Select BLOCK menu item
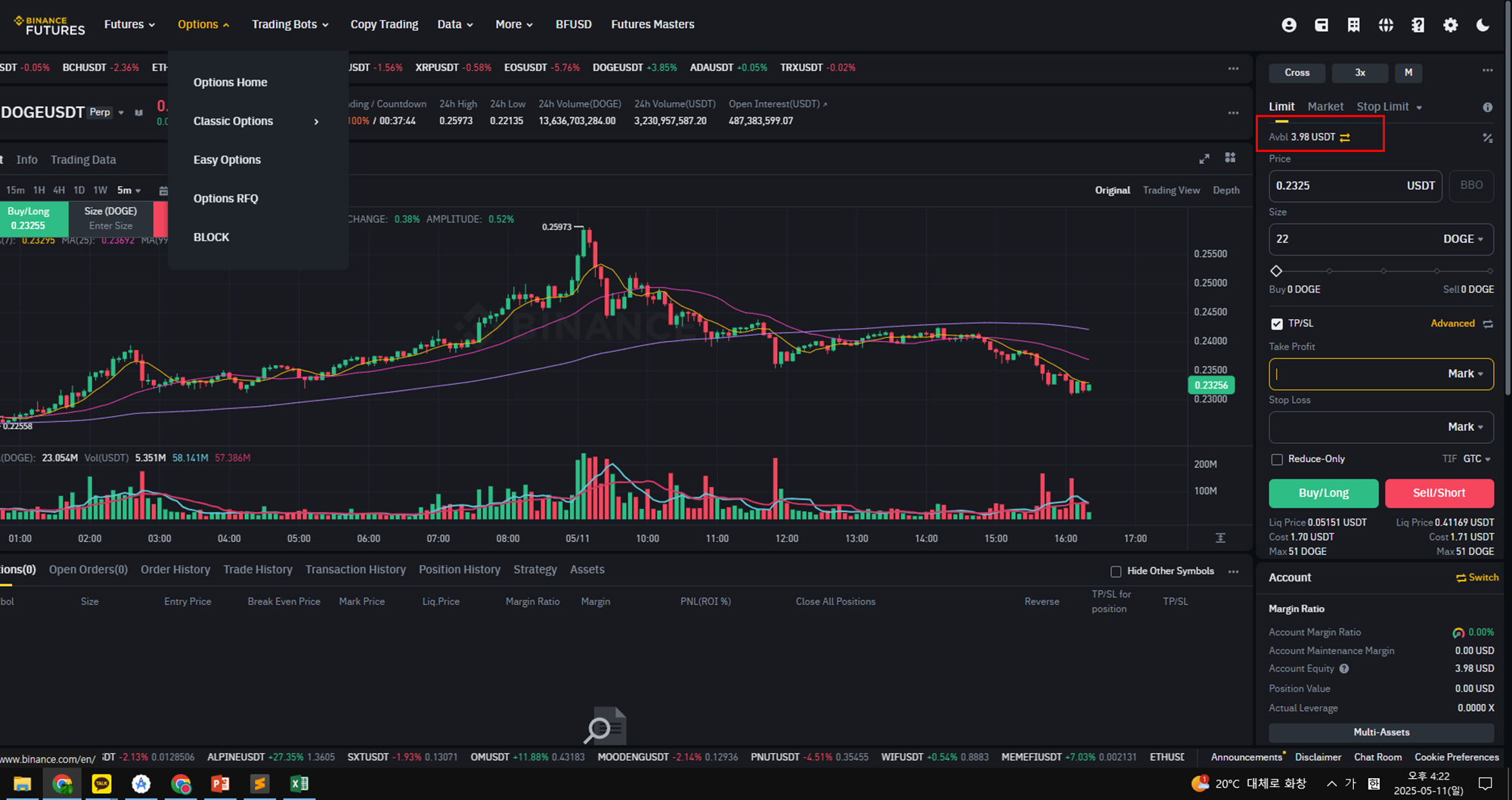 211,237
